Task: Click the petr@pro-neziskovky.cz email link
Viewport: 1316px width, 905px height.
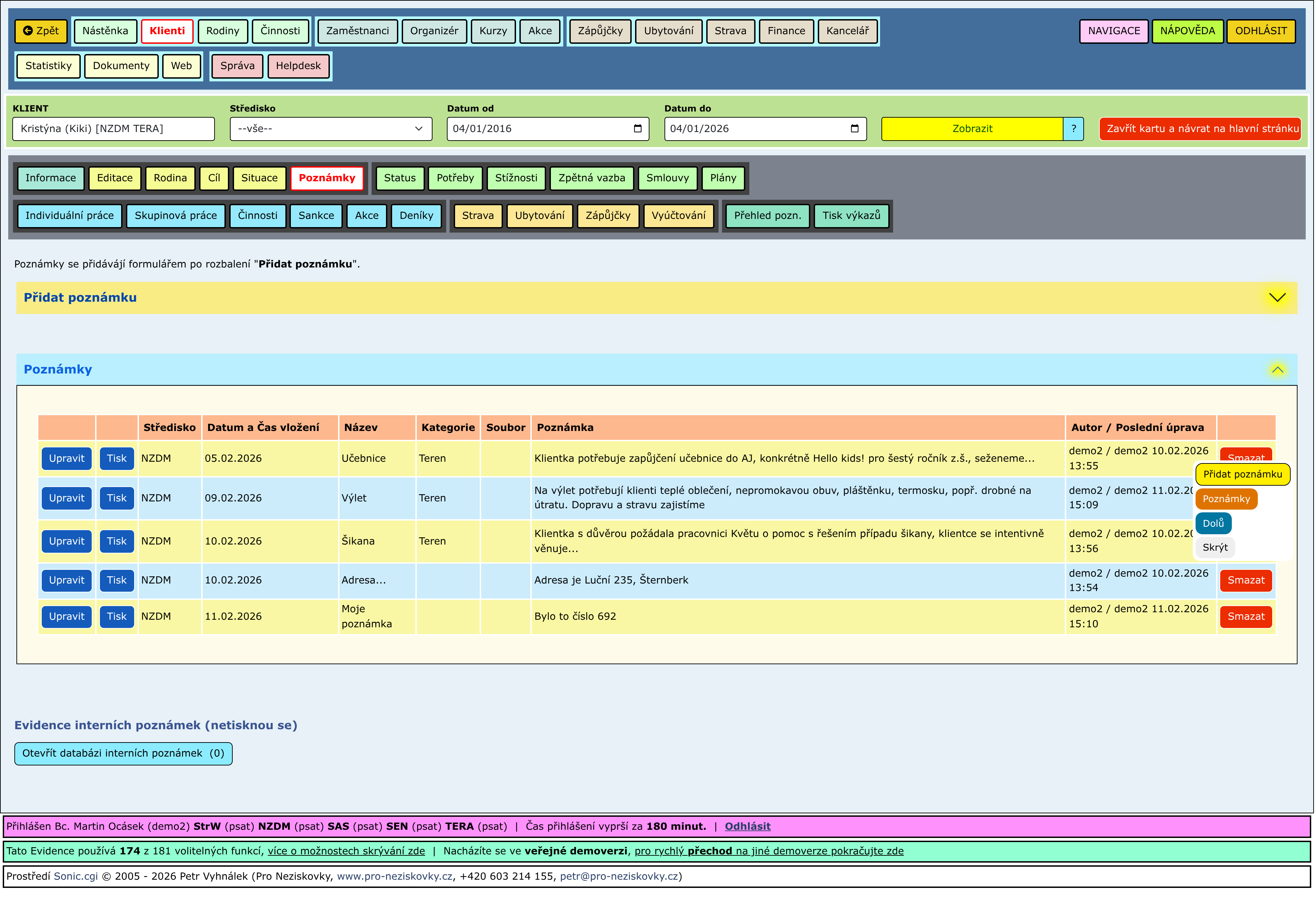Action: tap(619, 877)
